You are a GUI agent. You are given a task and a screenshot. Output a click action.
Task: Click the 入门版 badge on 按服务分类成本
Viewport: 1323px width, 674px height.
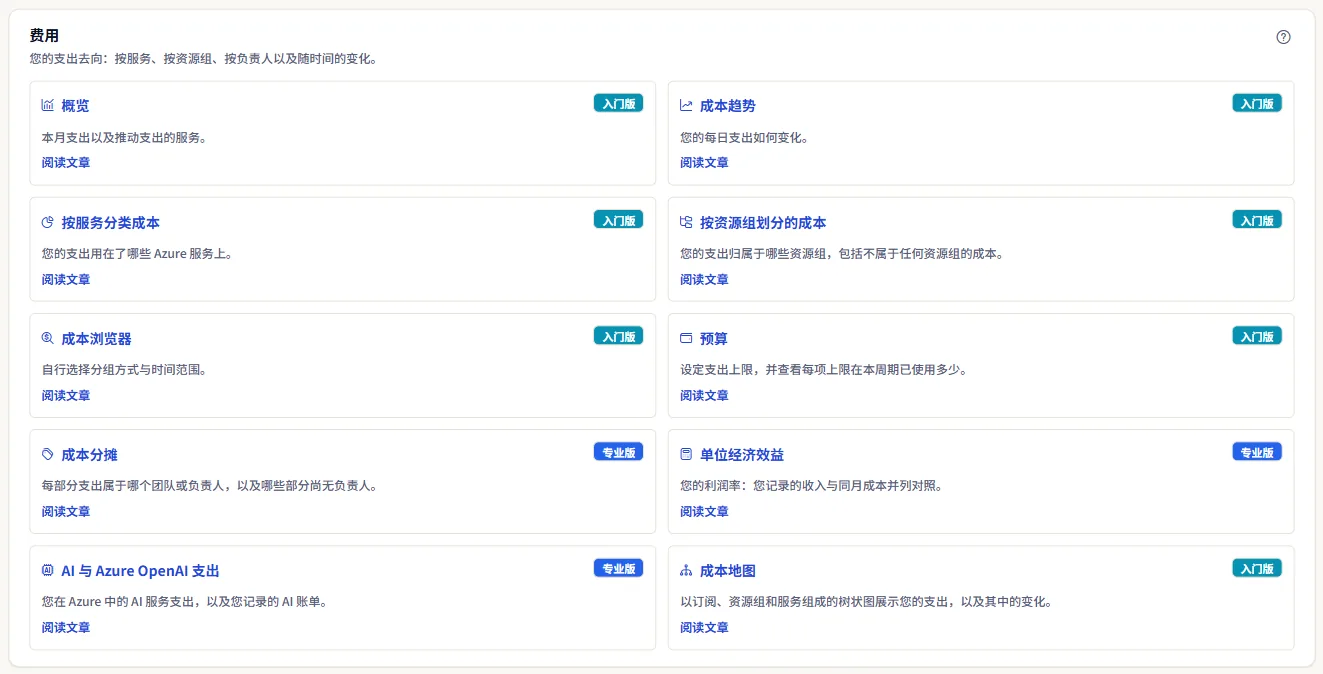[618, 220]
